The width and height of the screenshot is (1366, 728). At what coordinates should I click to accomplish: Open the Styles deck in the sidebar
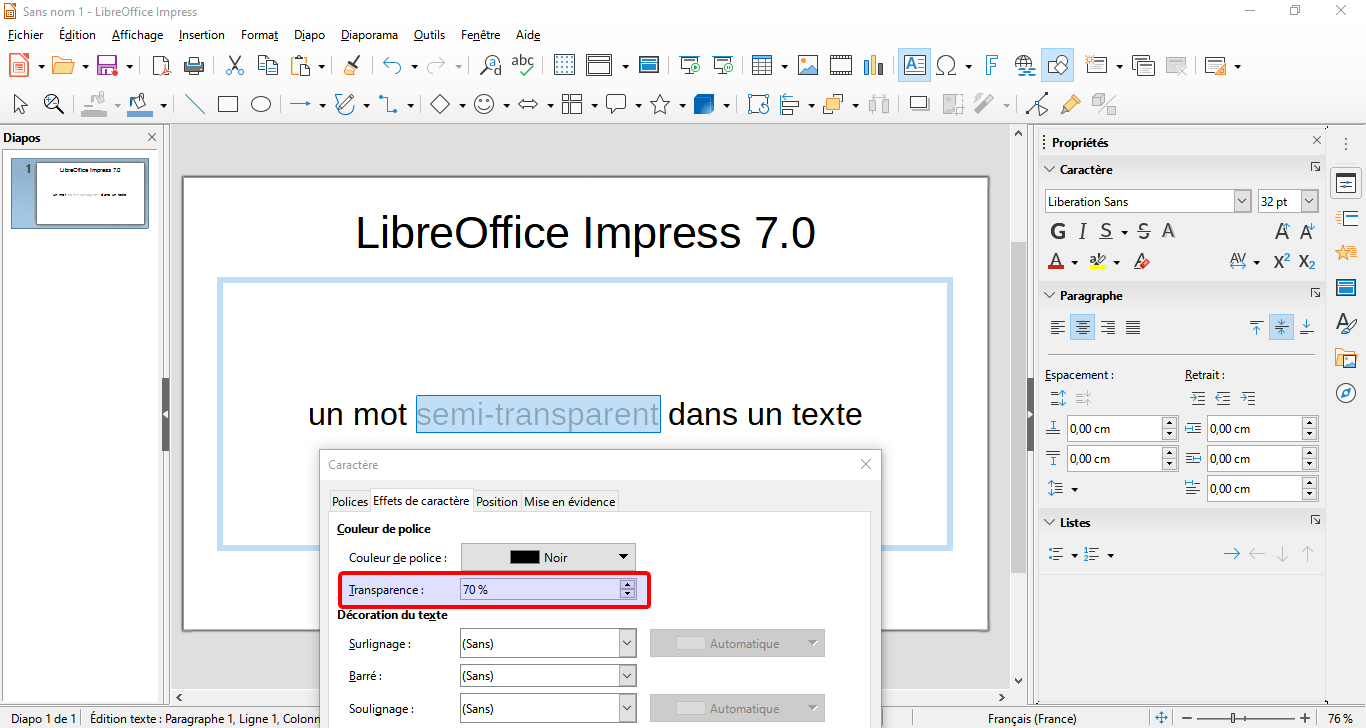(x=1346, y=323)
